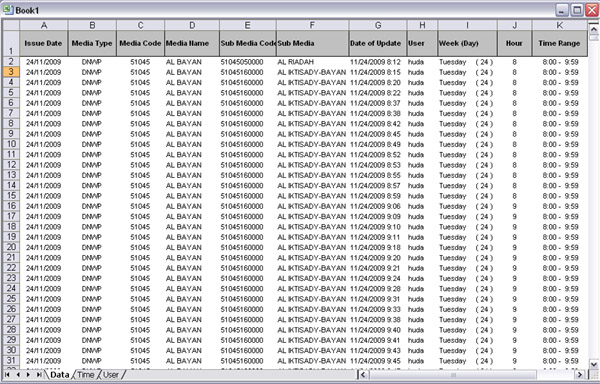This screenshot has height=384, width=600.
Task: Click vertical scrollbar down arrow
Action: [593, 364]
